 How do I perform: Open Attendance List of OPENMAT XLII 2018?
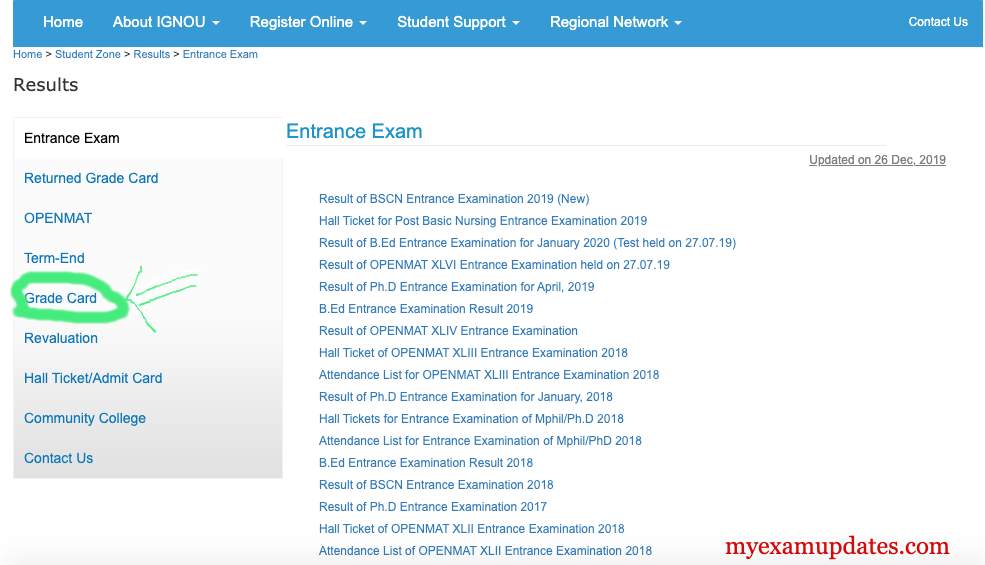pyautogui.click(x=485, y=551)
